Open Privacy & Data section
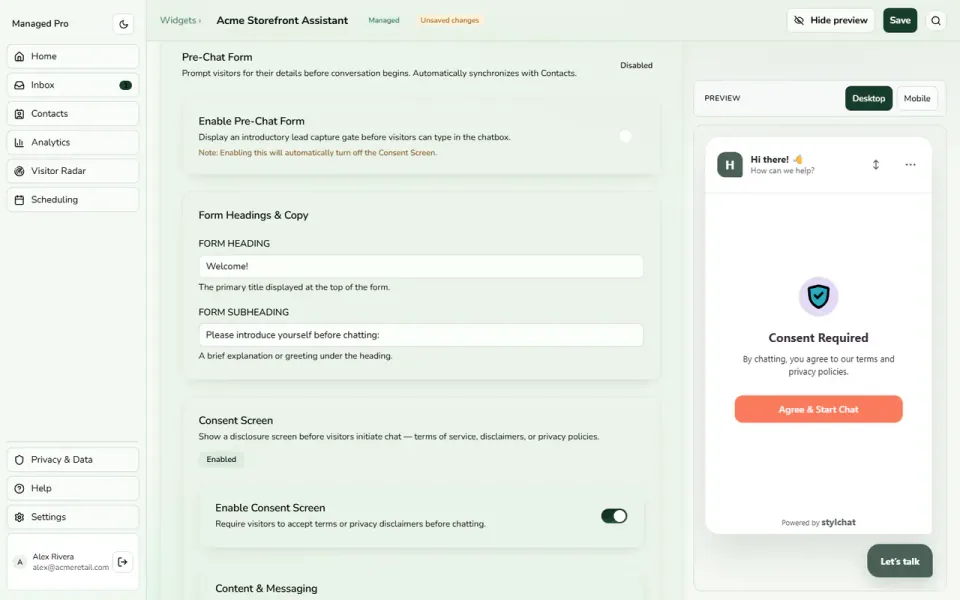 tap(73, 460)
